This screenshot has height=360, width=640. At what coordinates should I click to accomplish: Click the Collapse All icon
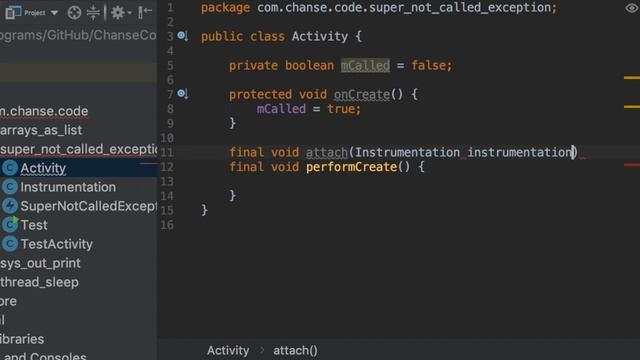(x=93, y=12)
